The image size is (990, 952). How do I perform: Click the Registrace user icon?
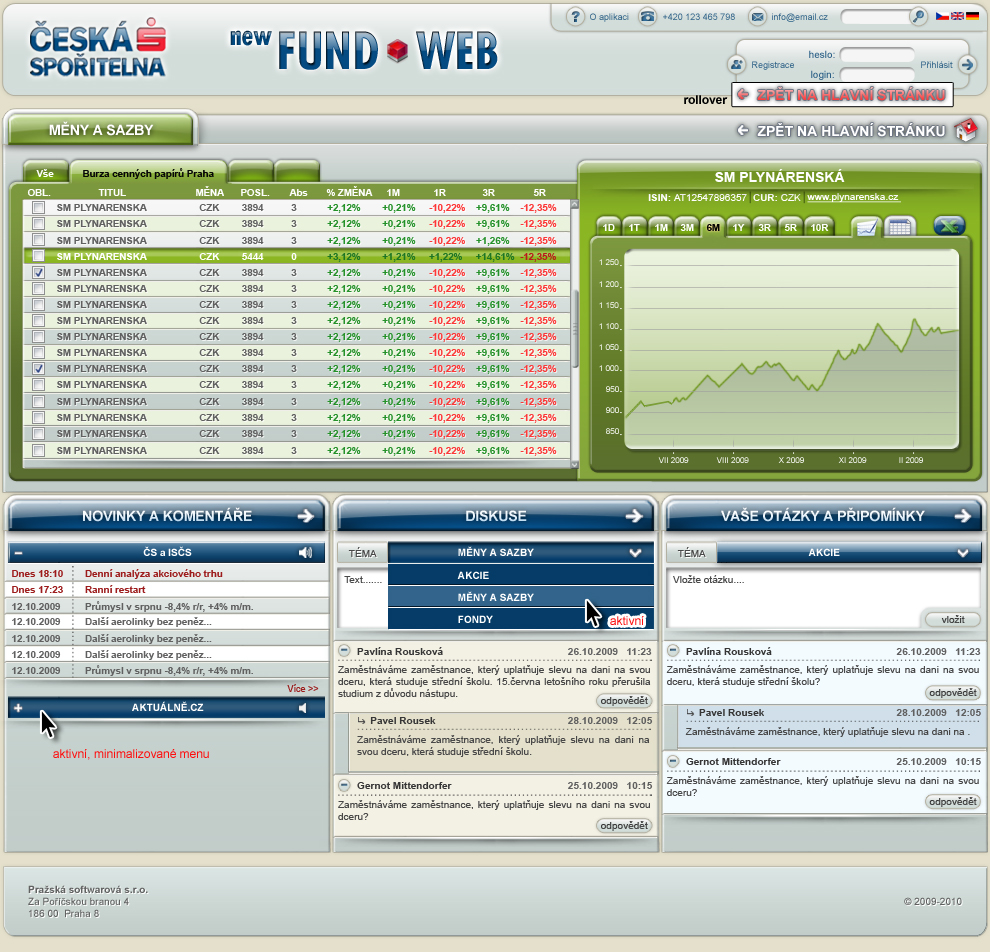tap(736, 64)
